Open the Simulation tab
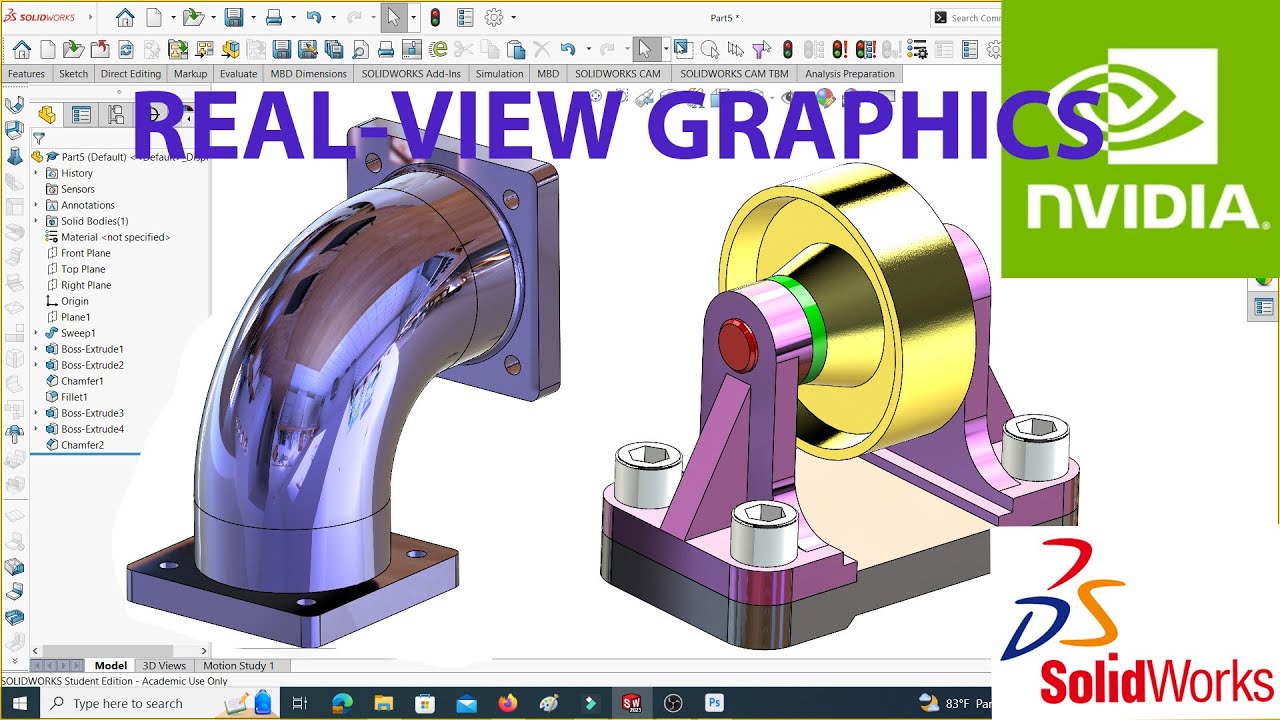 click(x=499, y=74)
